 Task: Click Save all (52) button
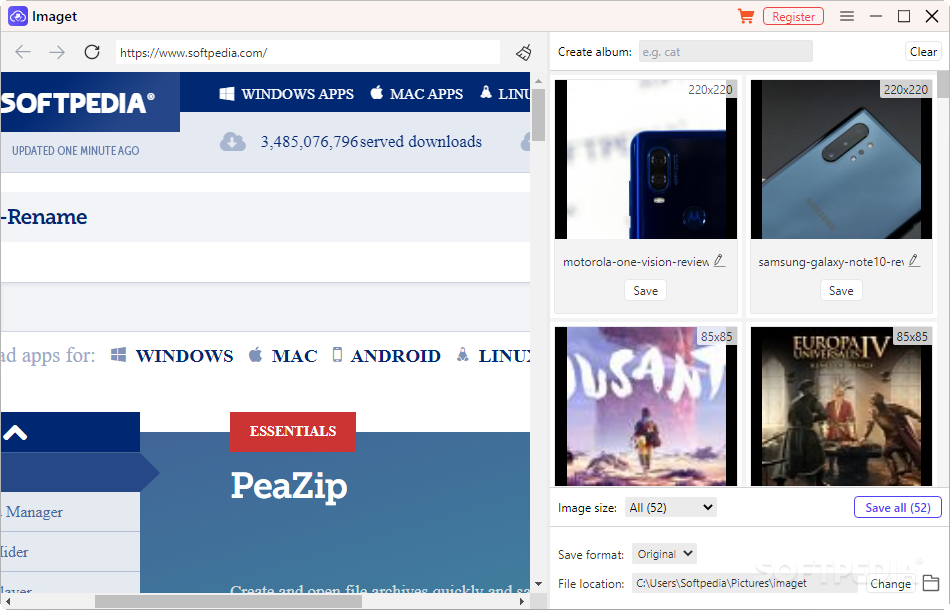tap(898, 508)
